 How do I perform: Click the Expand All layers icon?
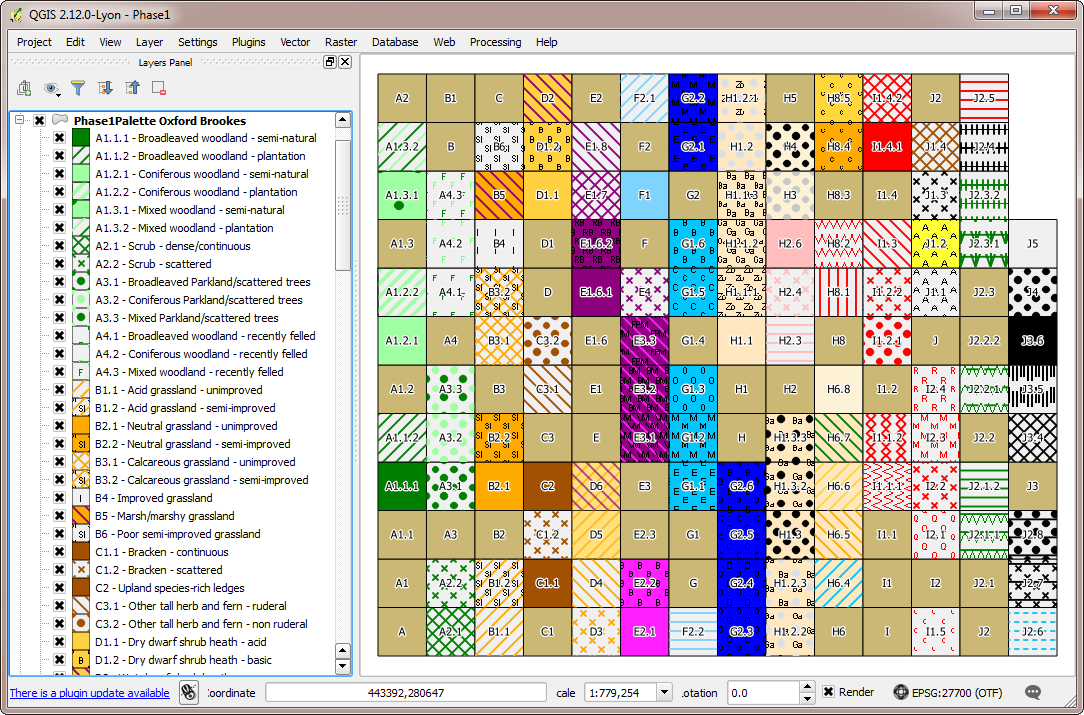click(107, 89)
